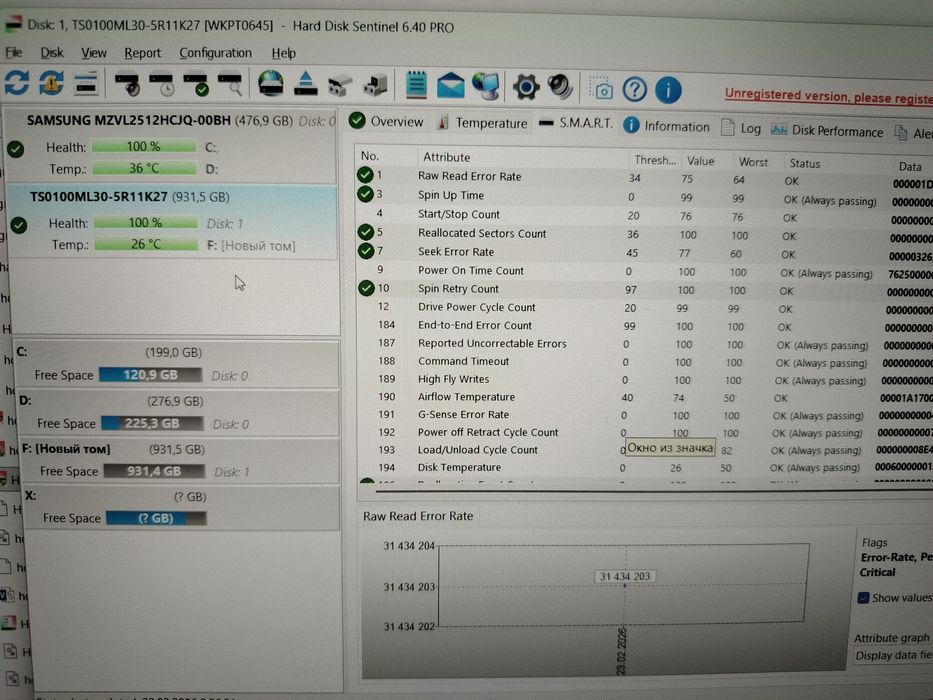This screenshot has height=700, width=933.
Task: Select the G-Sense Error Rate row
Action: point(643,415)
